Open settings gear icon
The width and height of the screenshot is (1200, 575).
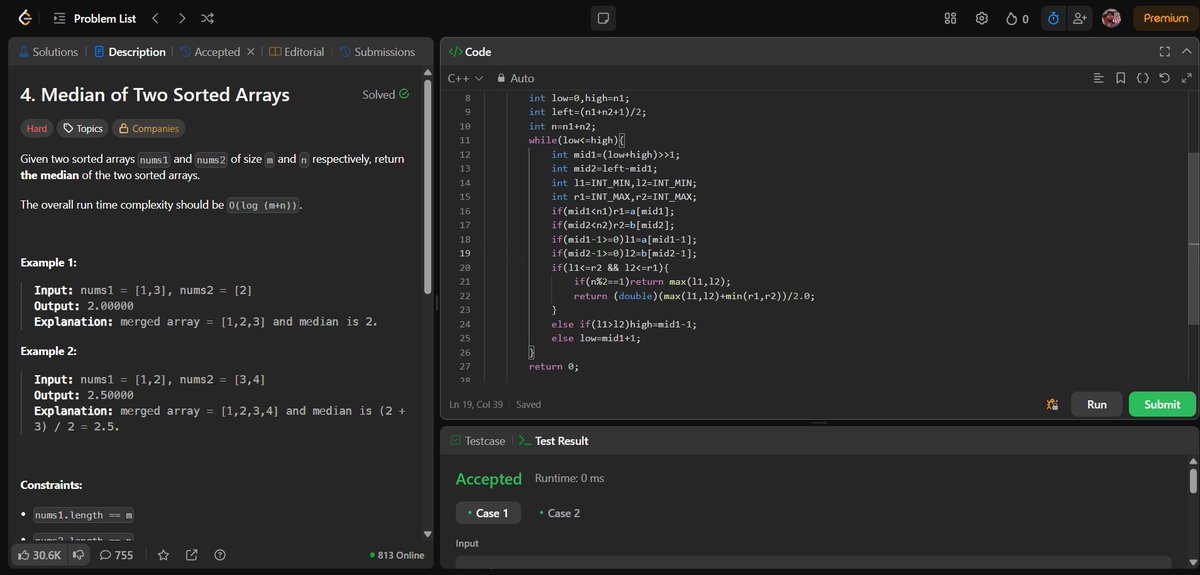tap(982, 18)
